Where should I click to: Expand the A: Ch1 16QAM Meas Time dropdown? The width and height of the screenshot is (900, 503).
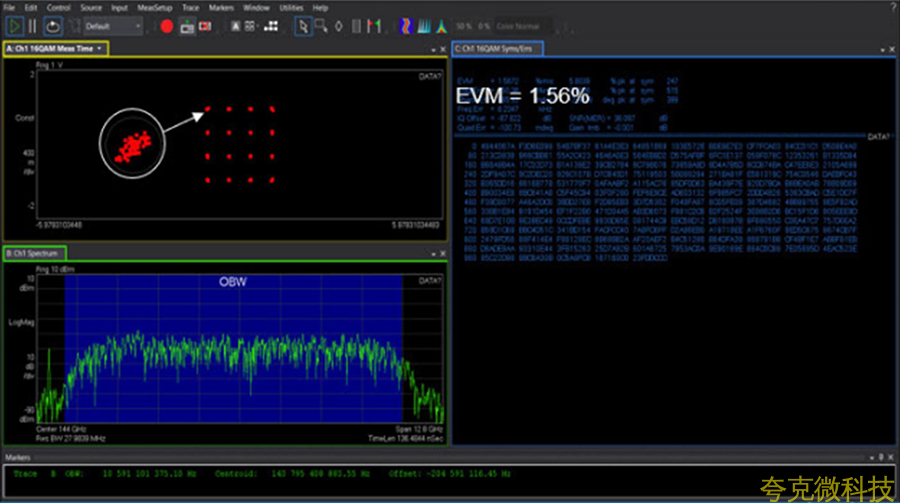point(100,48)
